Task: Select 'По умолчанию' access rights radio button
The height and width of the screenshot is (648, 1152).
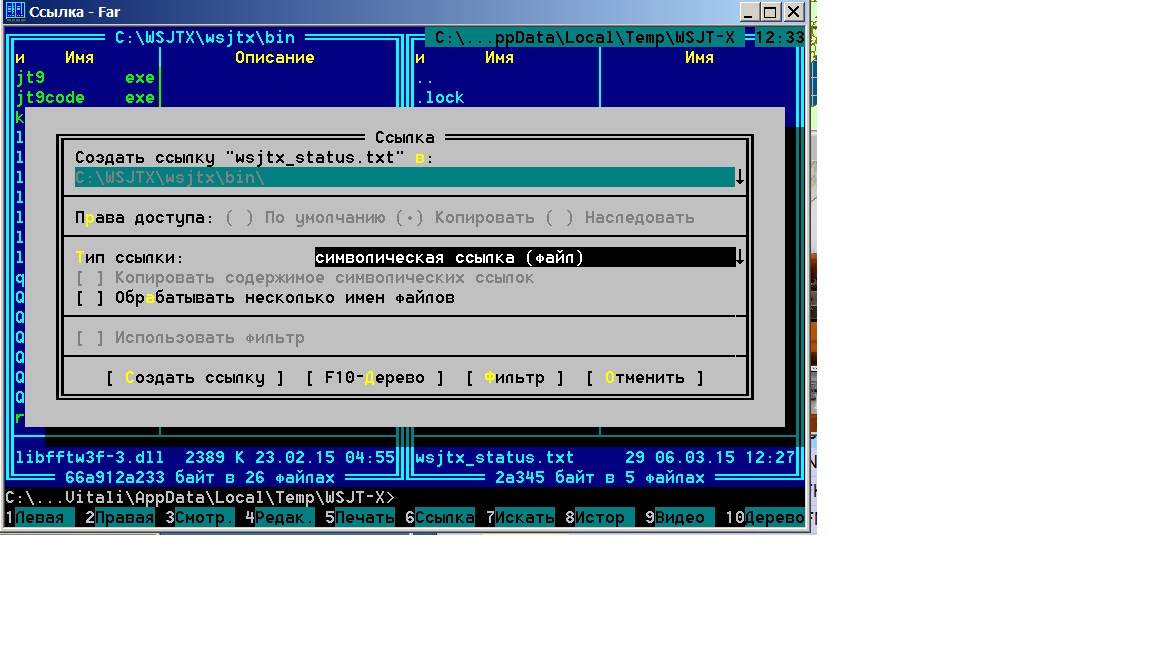Action: 240,217
